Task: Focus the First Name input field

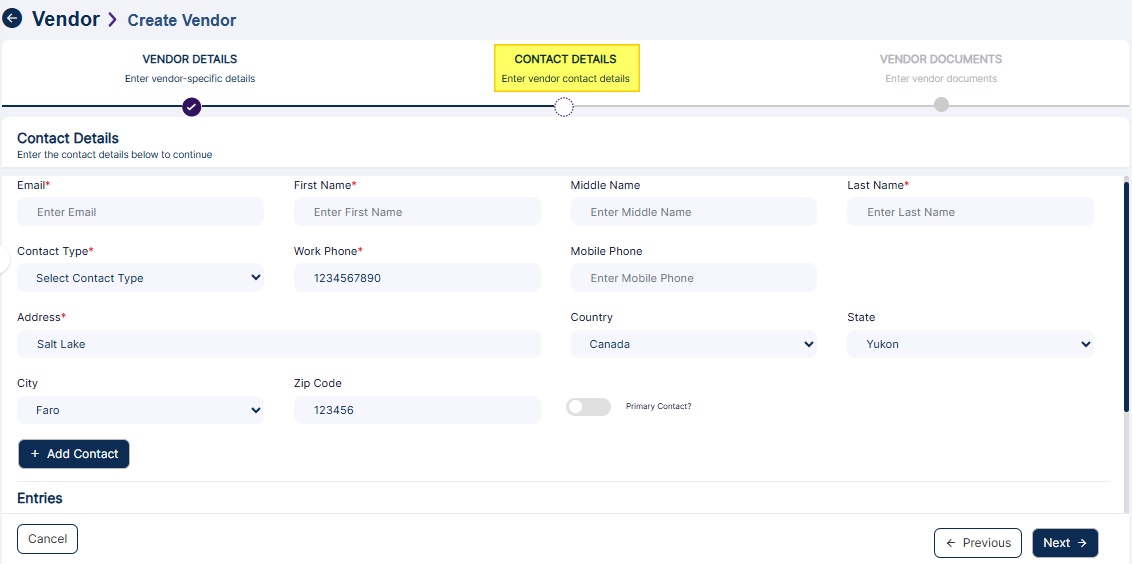Action: tap(417, 212)
